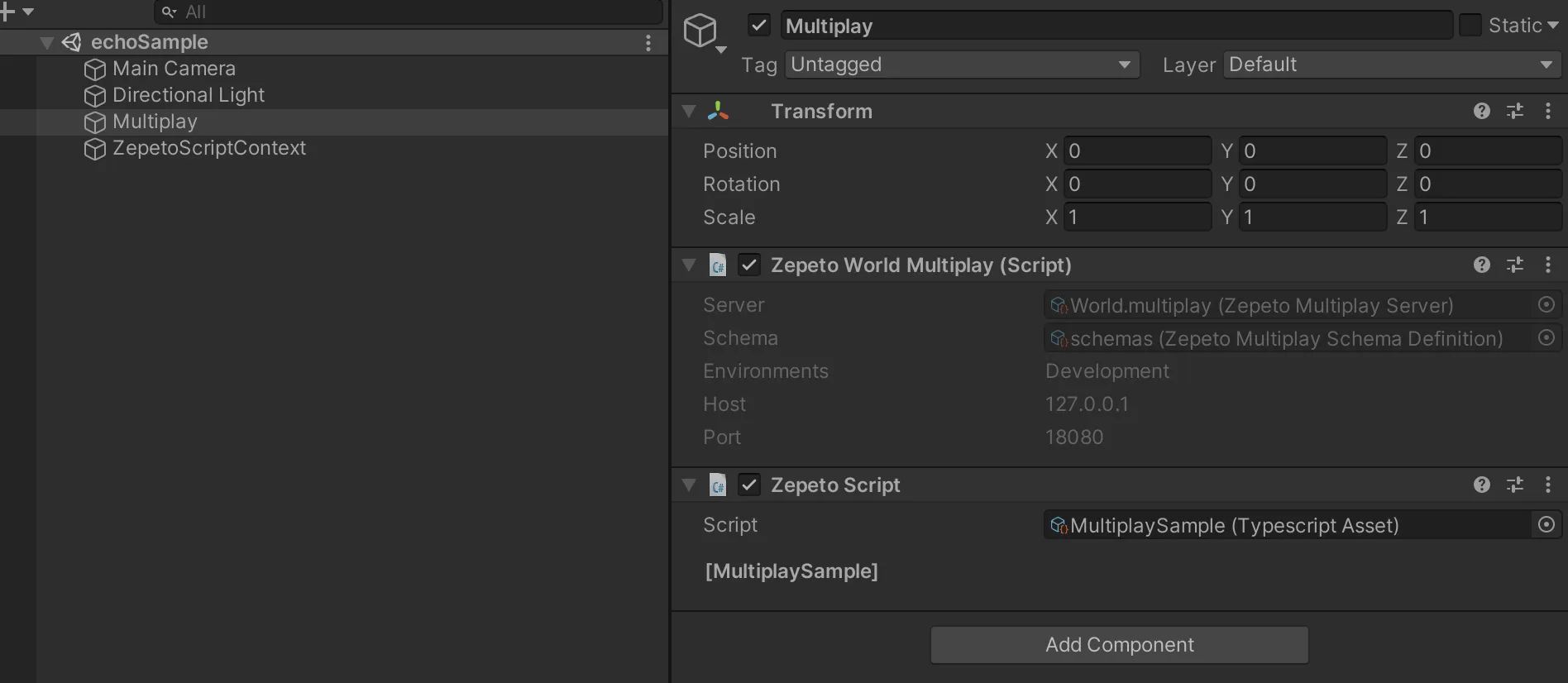The height and width of the screenshot is (683, 1568).
Task: Select the Main Camera object
Action: (174, 69)
